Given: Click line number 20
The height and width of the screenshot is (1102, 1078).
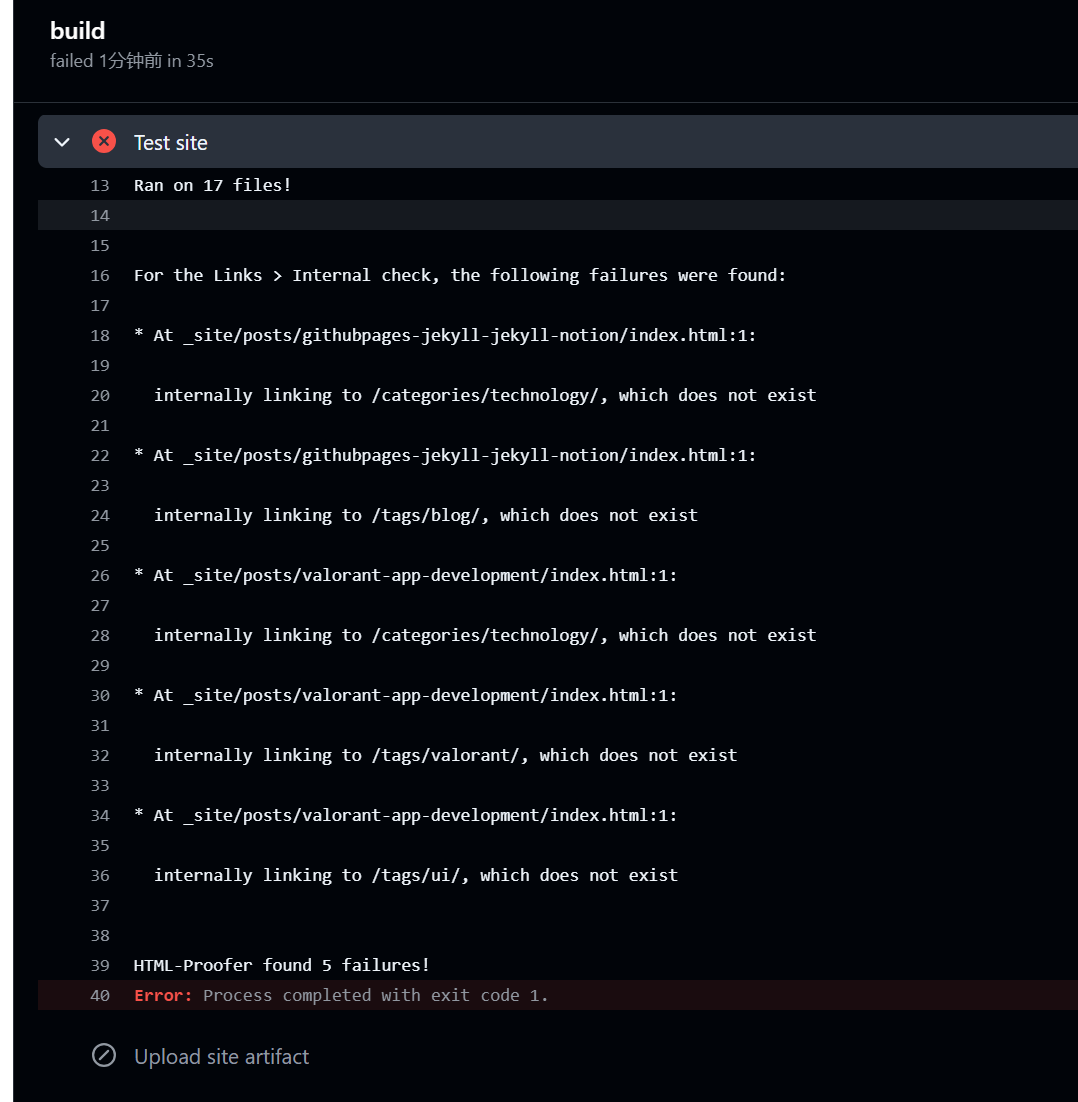Looking at the screenshot, I should pyautogui.click(x=100, y=396).
